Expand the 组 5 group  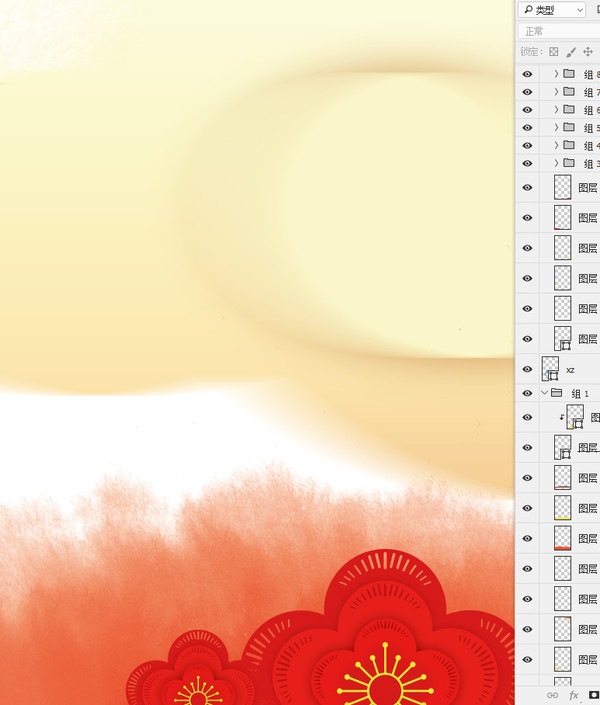pyautogui.click(x=556, y=127)
